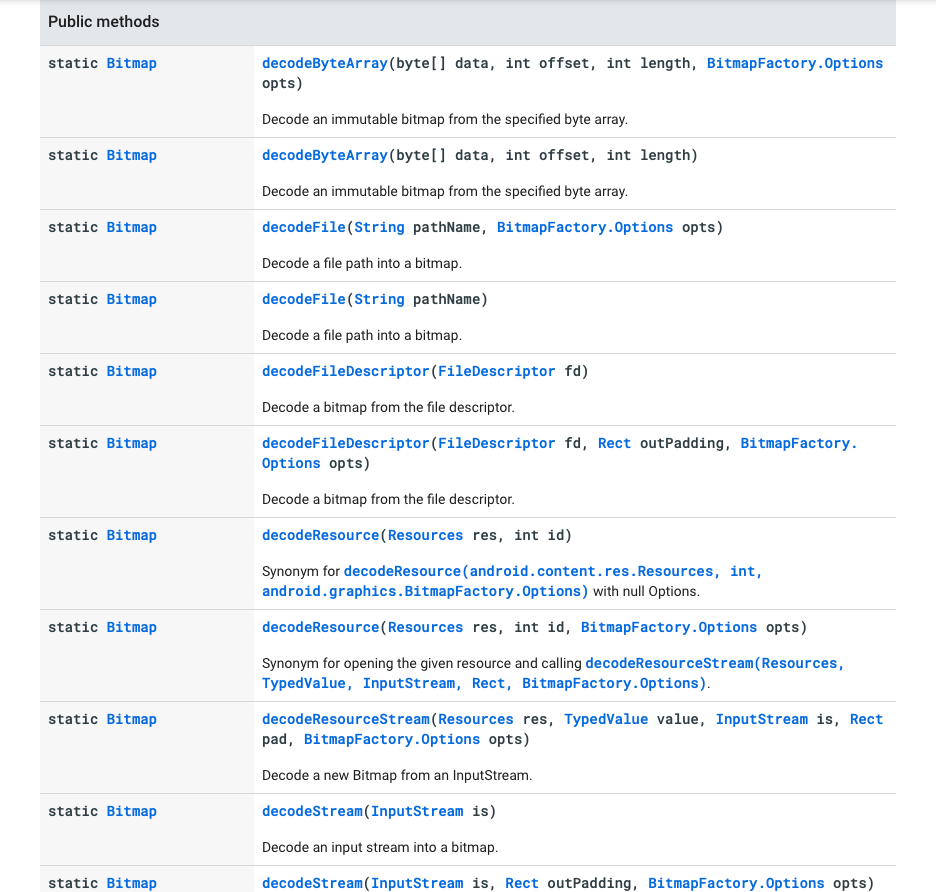Click BitmapFactory.Options in decodeFile signature
Image resolution: width=936 pixels, height=892 pixels.
584,227
